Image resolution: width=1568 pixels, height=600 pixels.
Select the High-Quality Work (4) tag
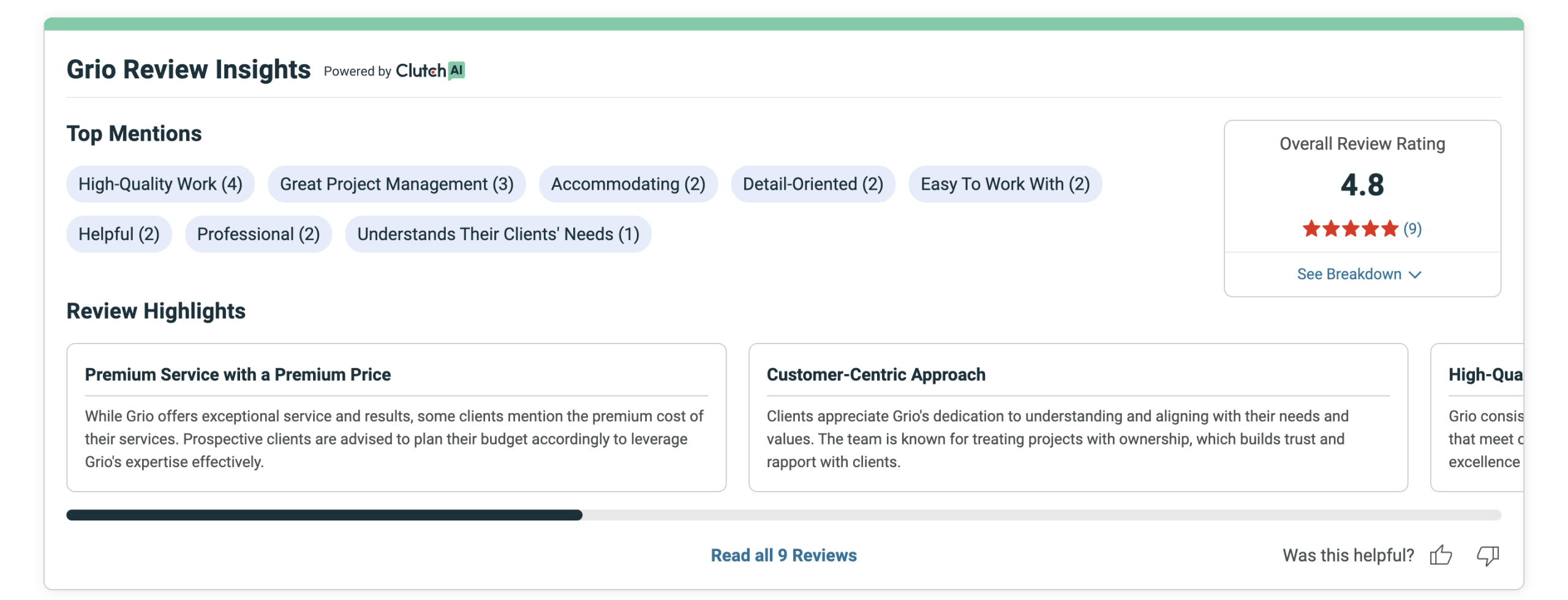coord(160,184)
